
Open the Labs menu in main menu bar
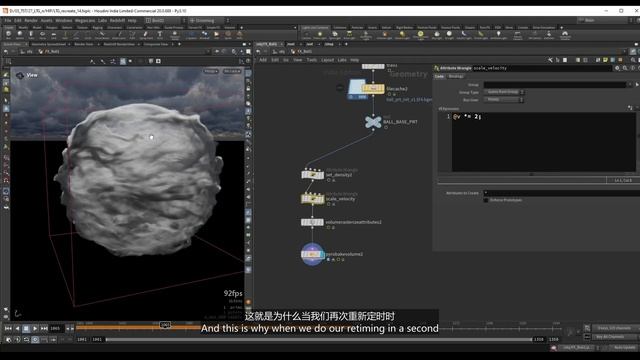point(102,20)
